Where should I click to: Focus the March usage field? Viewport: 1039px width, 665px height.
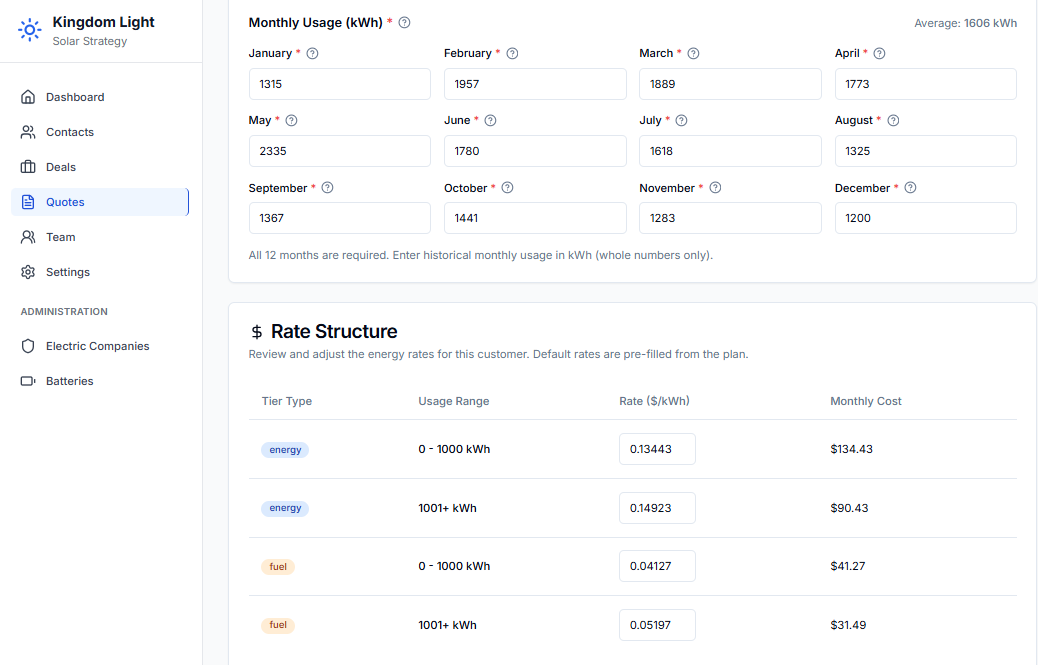pyautogui.click(x=730, y=84)
